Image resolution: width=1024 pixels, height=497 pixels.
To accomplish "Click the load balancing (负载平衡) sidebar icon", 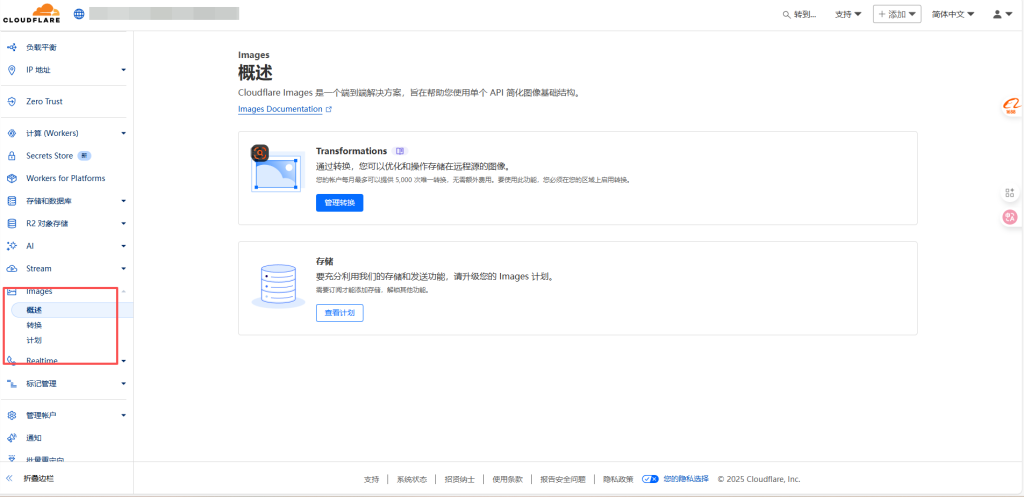I will (11, 48).
